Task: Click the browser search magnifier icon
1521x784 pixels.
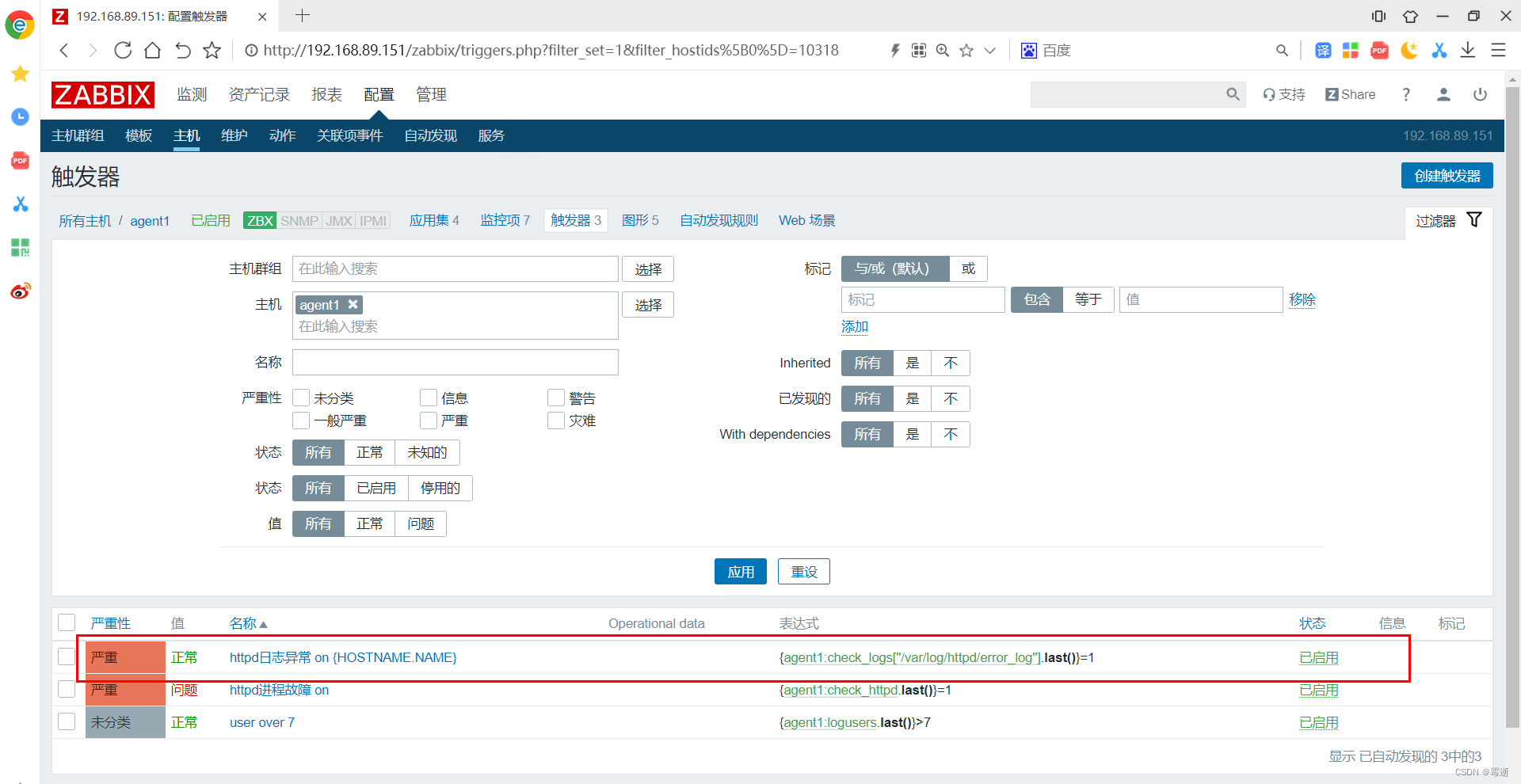Action: [1282, 51]
